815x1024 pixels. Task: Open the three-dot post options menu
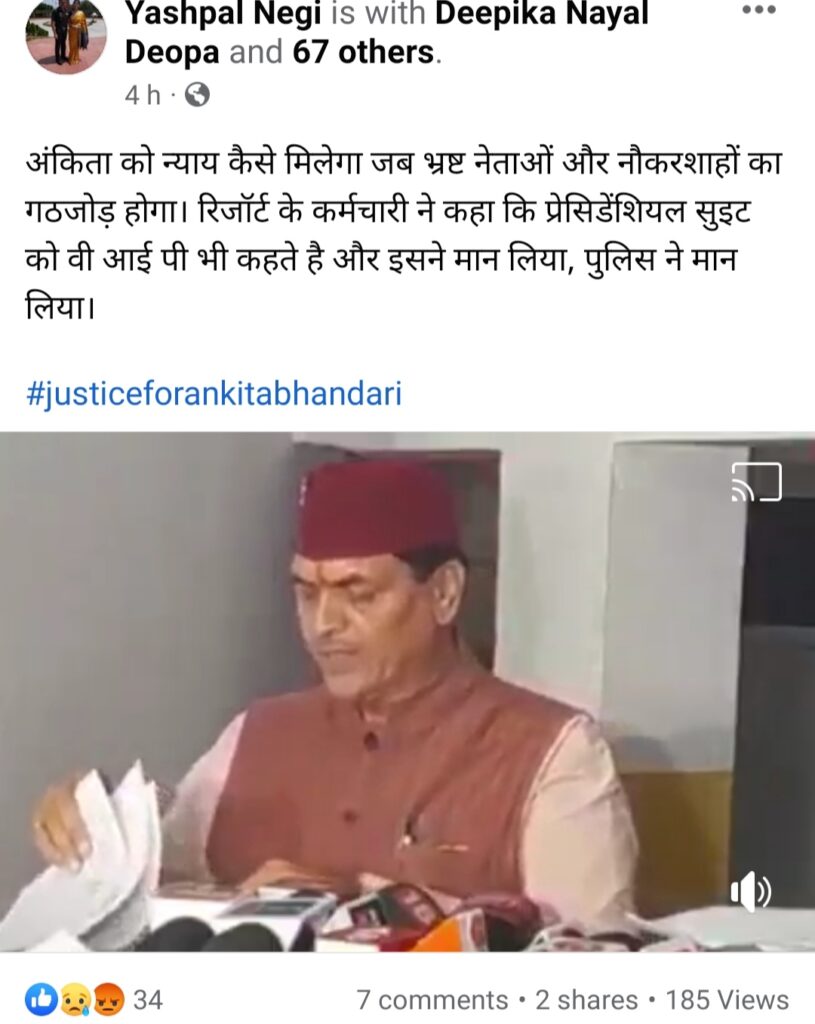point(759,10)
